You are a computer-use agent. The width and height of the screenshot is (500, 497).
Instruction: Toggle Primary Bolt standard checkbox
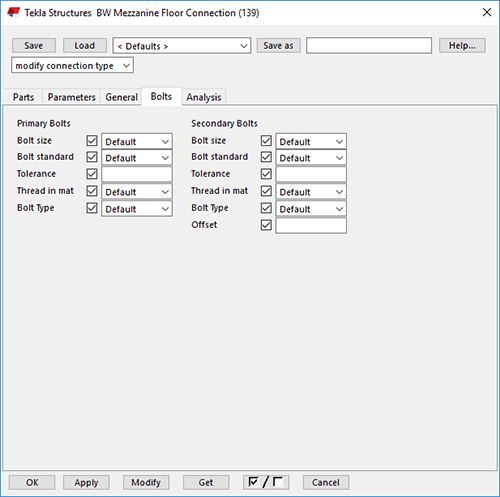click(92, 157)
